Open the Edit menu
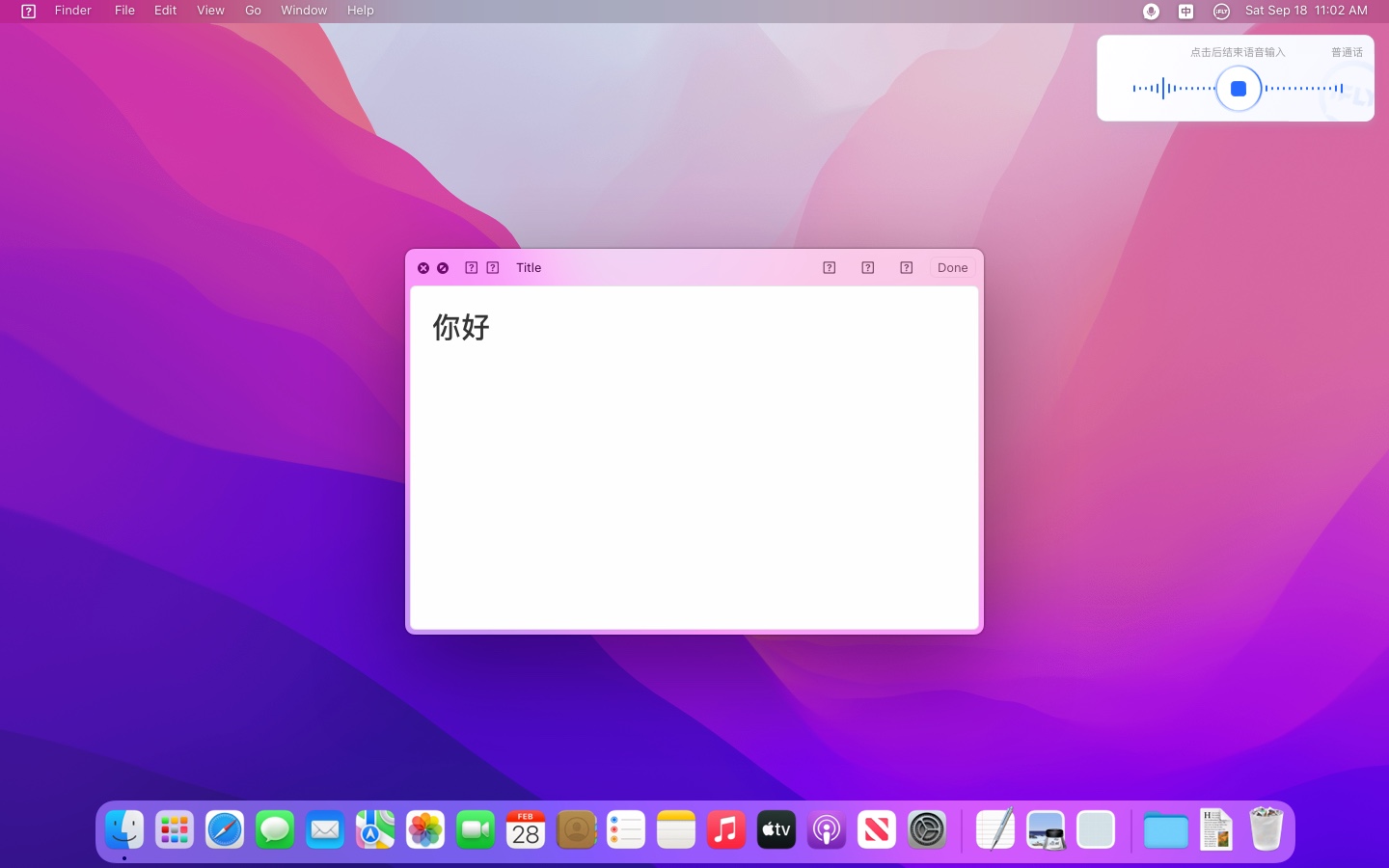 (x=164, y=11)
